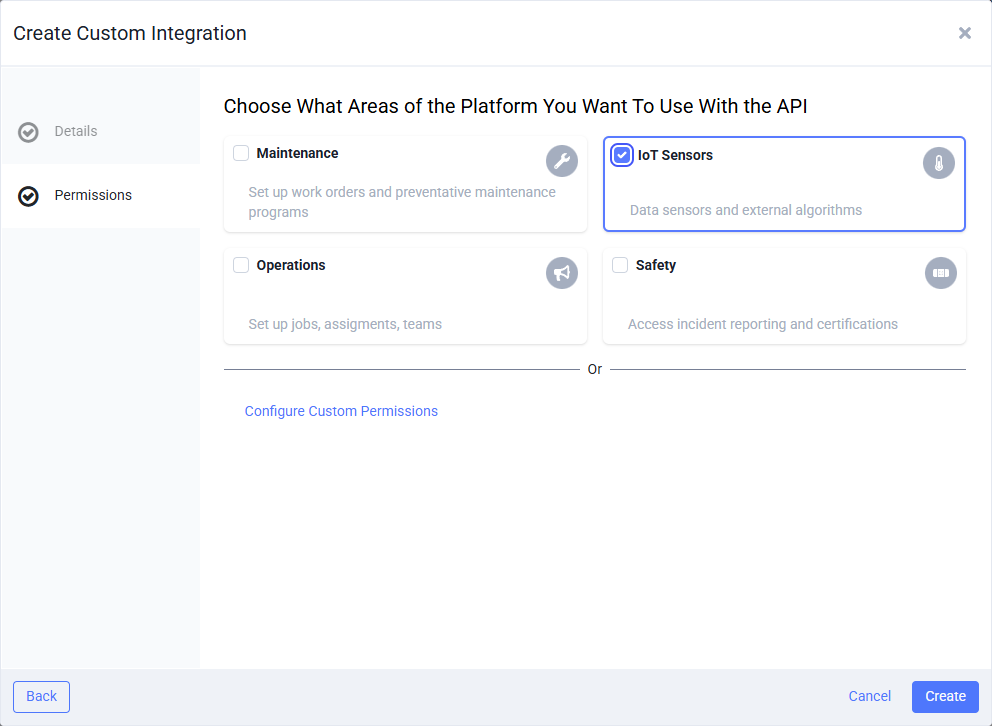Click the 'Create Custom Integration' dialog title
The width and height of the screenshot is (992, 726).
pyautogui.click(x=130, y=33)
